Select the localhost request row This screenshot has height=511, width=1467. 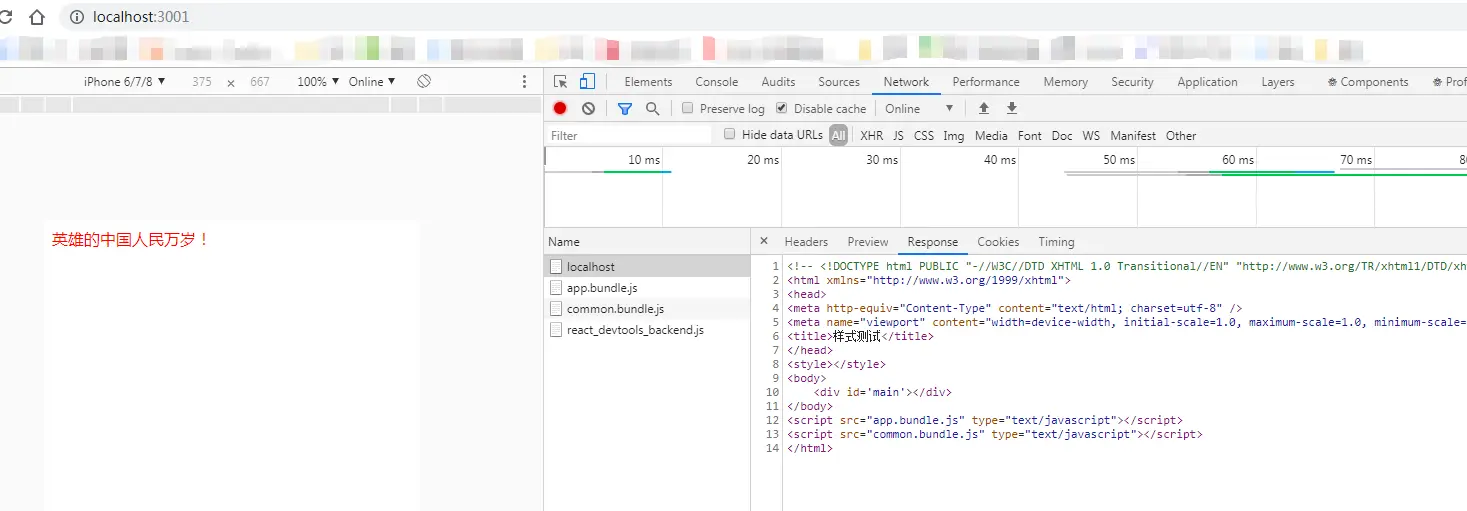point(647,267)
